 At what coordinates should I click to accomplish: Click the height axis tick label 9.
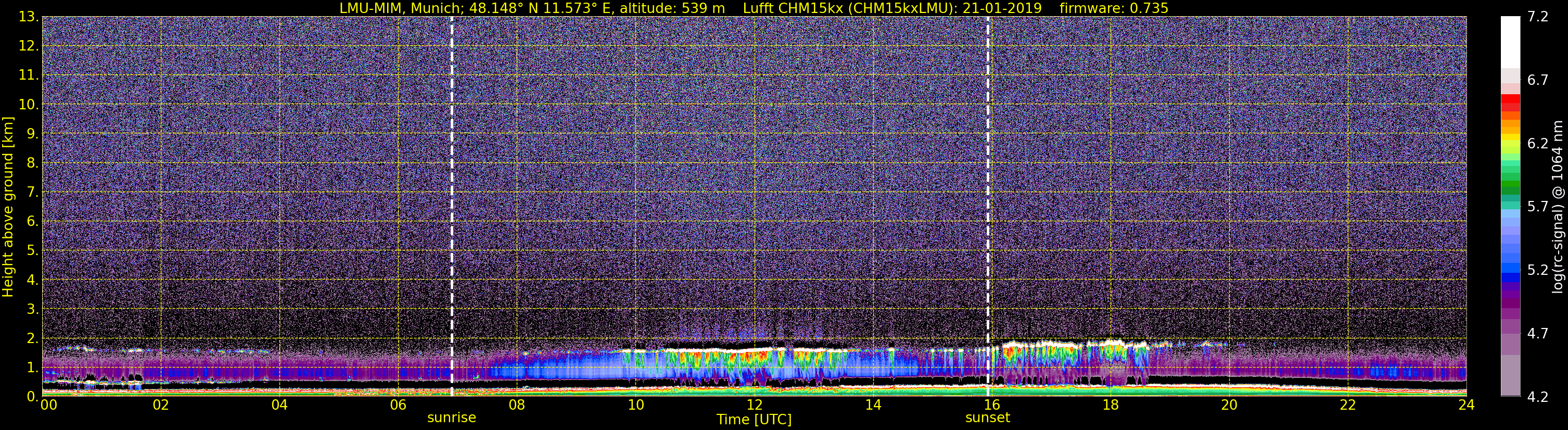(32, 134)
